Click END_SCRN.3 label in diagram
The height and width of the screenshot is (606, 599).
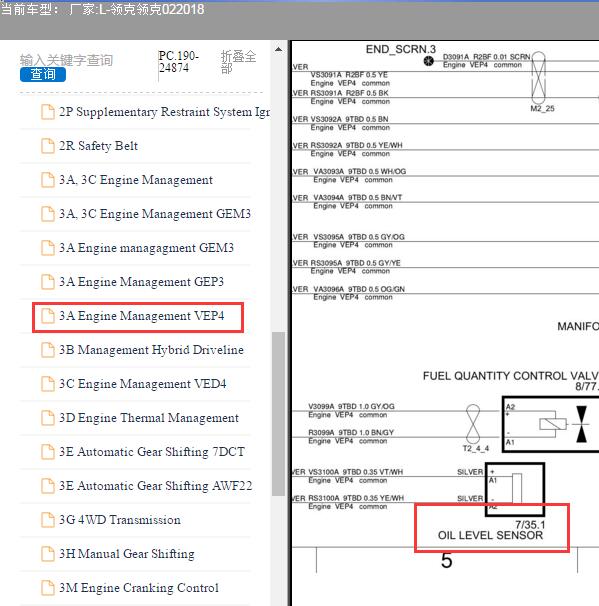pos(401,49)
